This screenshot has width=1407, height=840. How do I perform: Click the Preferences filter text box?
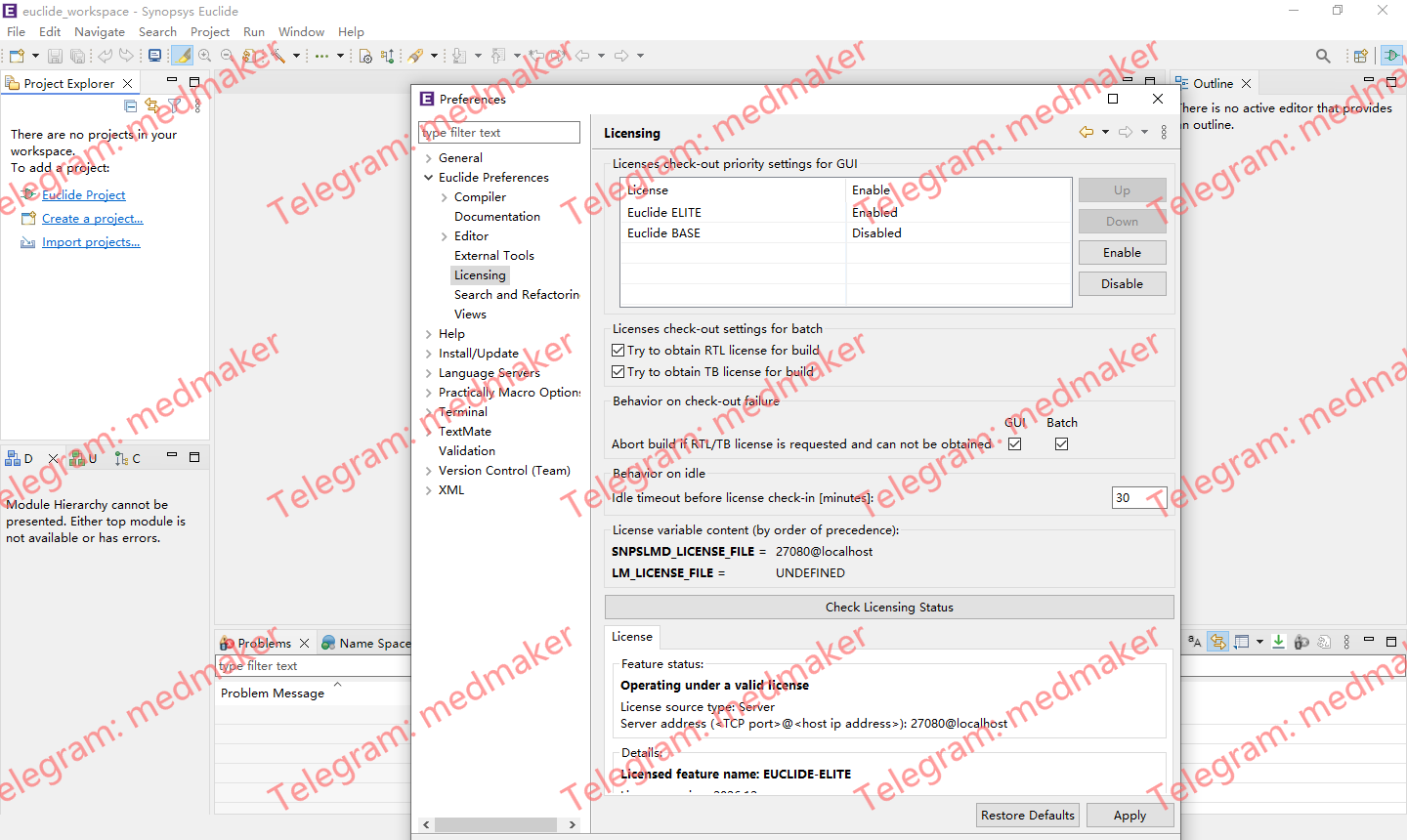(499, 133)
